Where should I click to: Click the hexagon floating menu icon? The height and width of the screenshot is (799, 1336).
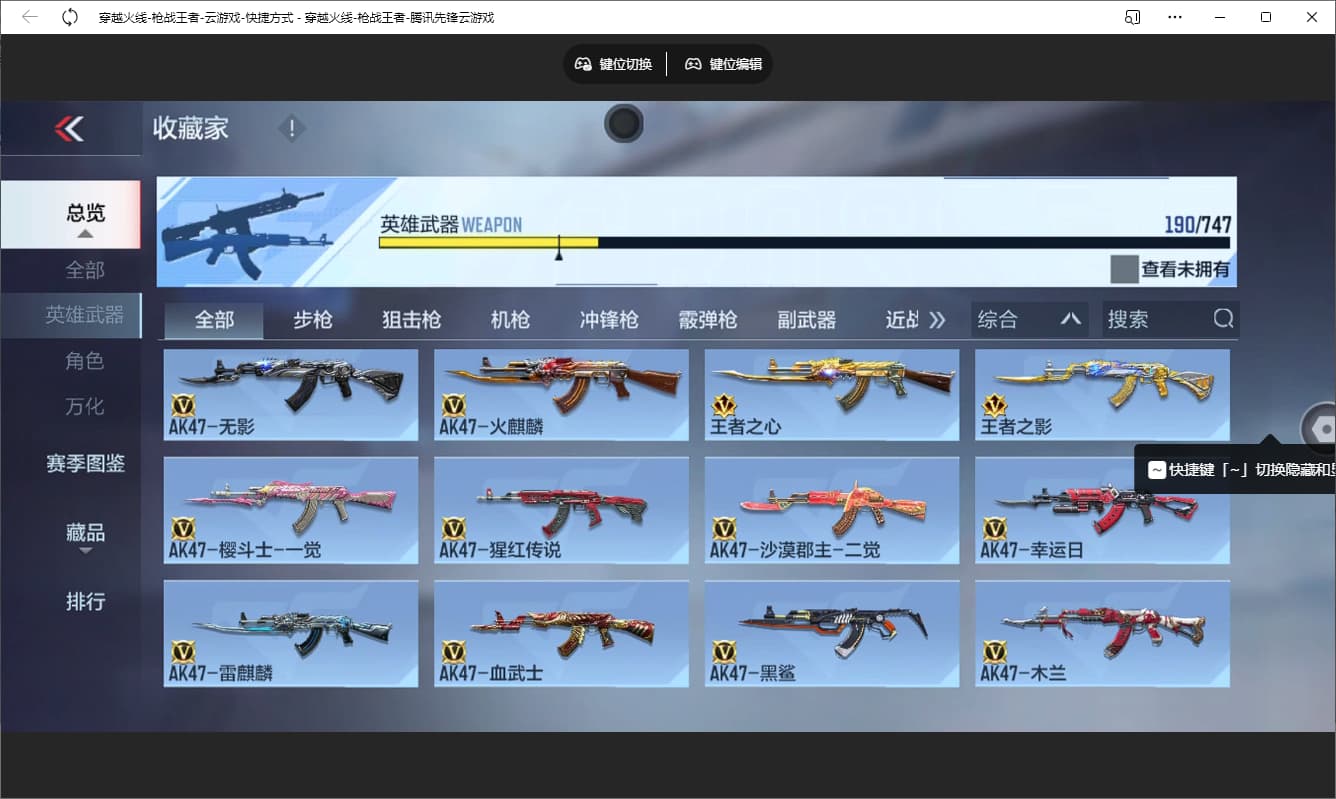(1322, 429)
